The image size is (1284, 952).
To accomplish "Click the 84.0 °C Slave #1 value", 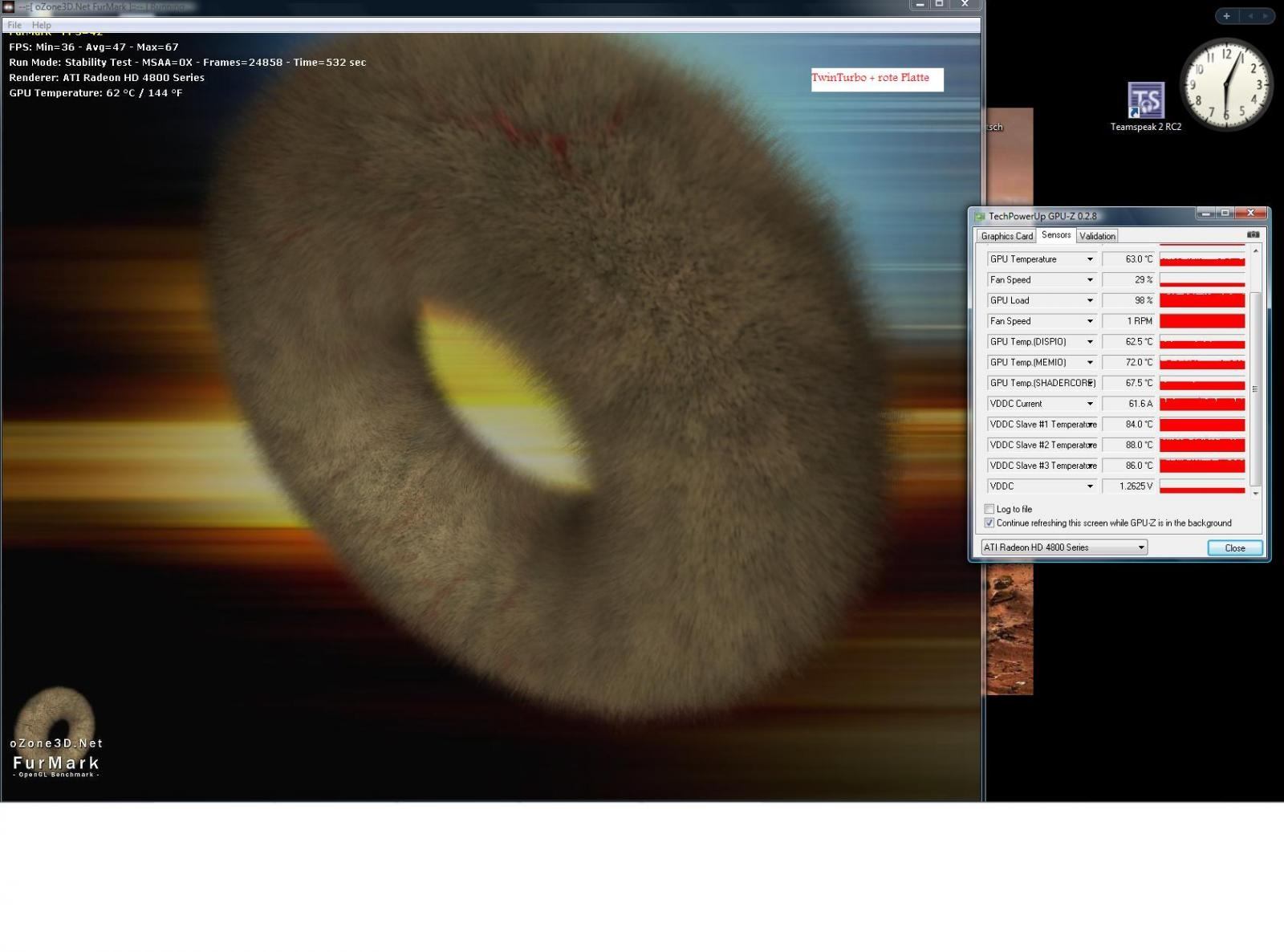I will tap(1128, 425).
